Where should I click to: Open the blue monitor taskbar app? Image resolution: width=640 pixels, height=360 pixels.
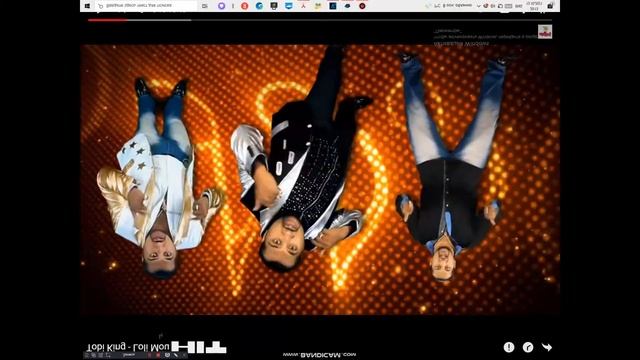click(x=289, y=6)
